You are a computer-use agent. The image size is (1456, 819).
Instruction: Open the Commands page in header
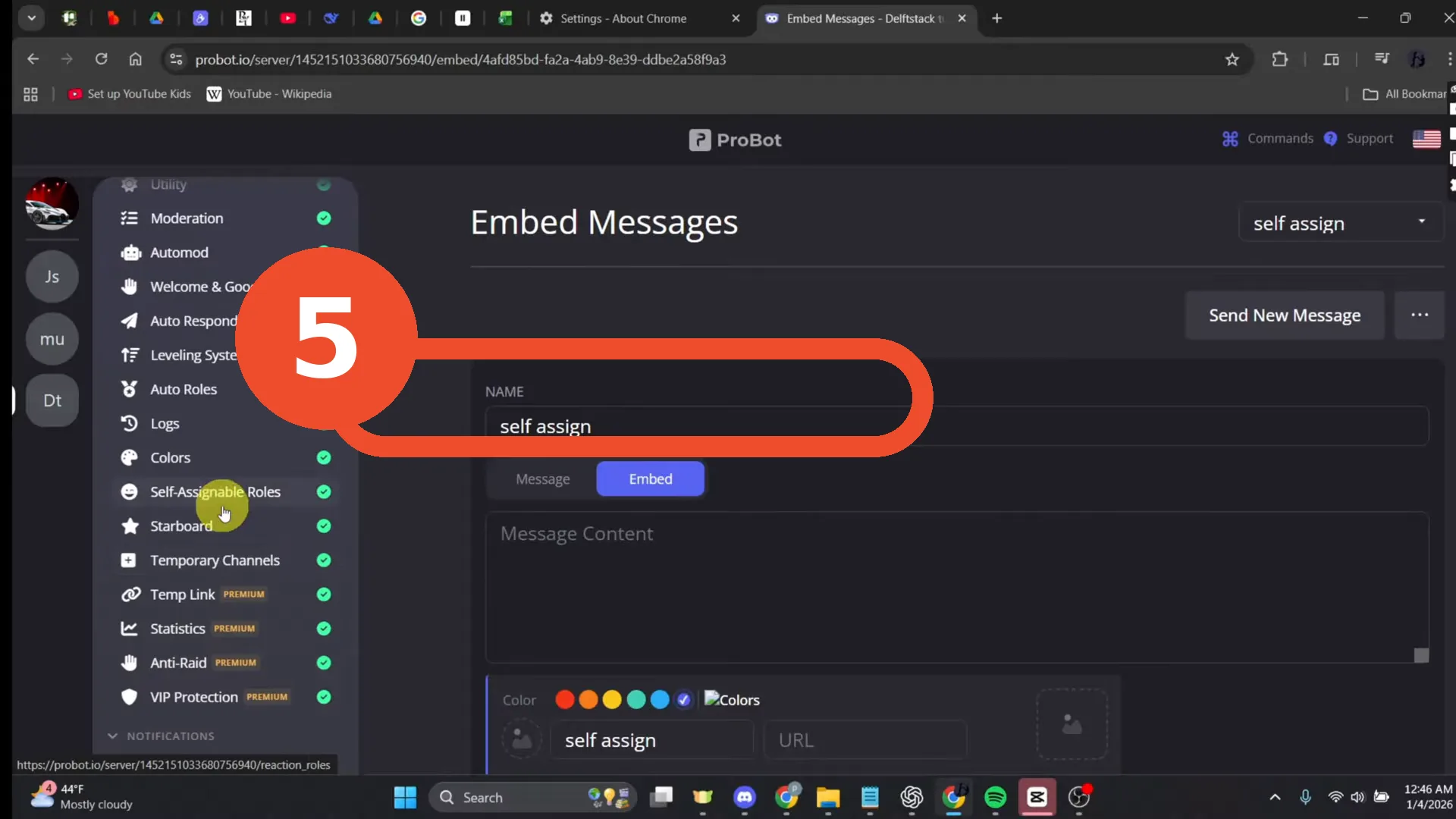coord(1268,139)
